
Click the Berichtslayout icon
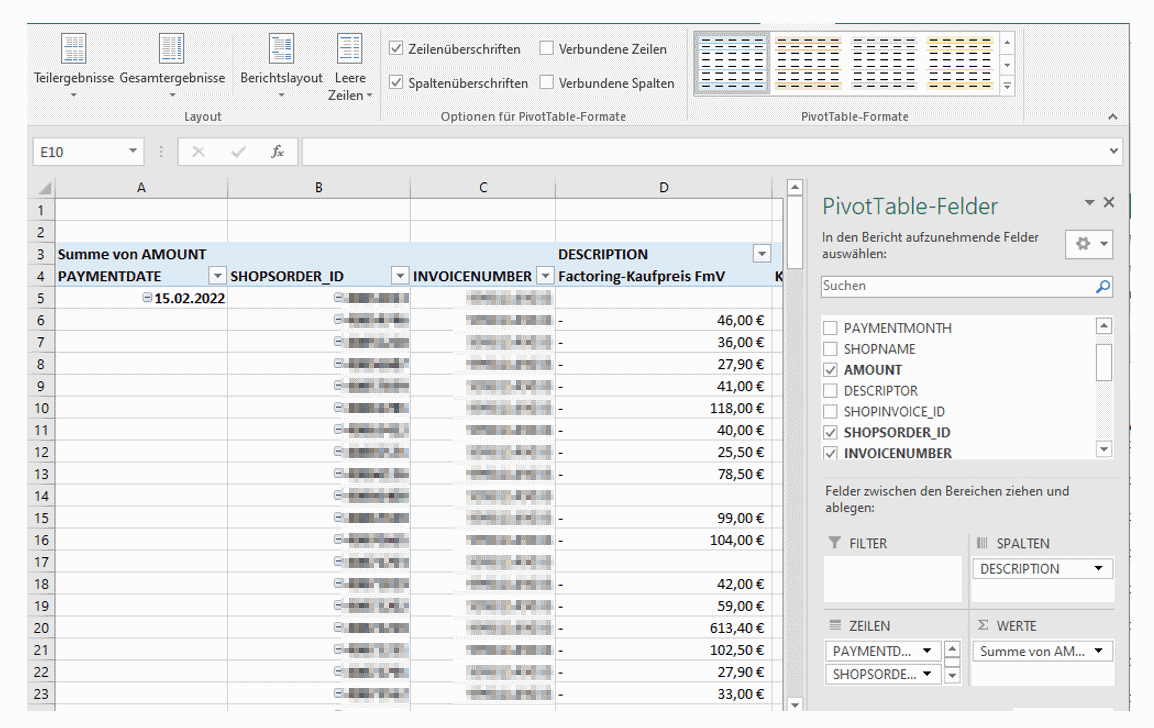[x=283, y=48]
